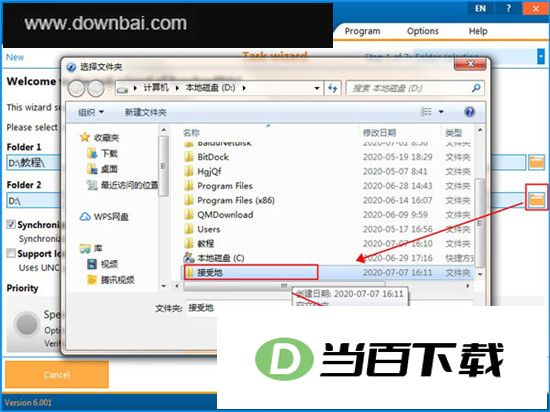550x412 pixels.
Task: Click the horizontal scrollbar thumb in file list
Action: [284, 286]
